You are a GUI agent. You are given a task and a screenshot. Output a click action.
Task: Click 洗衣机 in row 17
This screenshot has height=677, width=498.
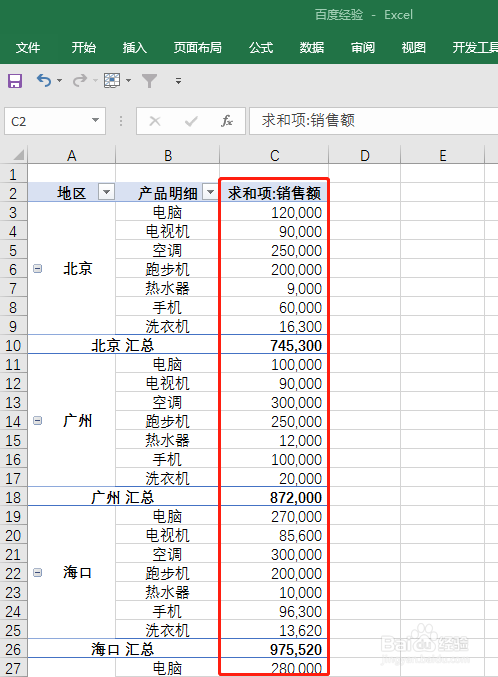coord(168,478)
